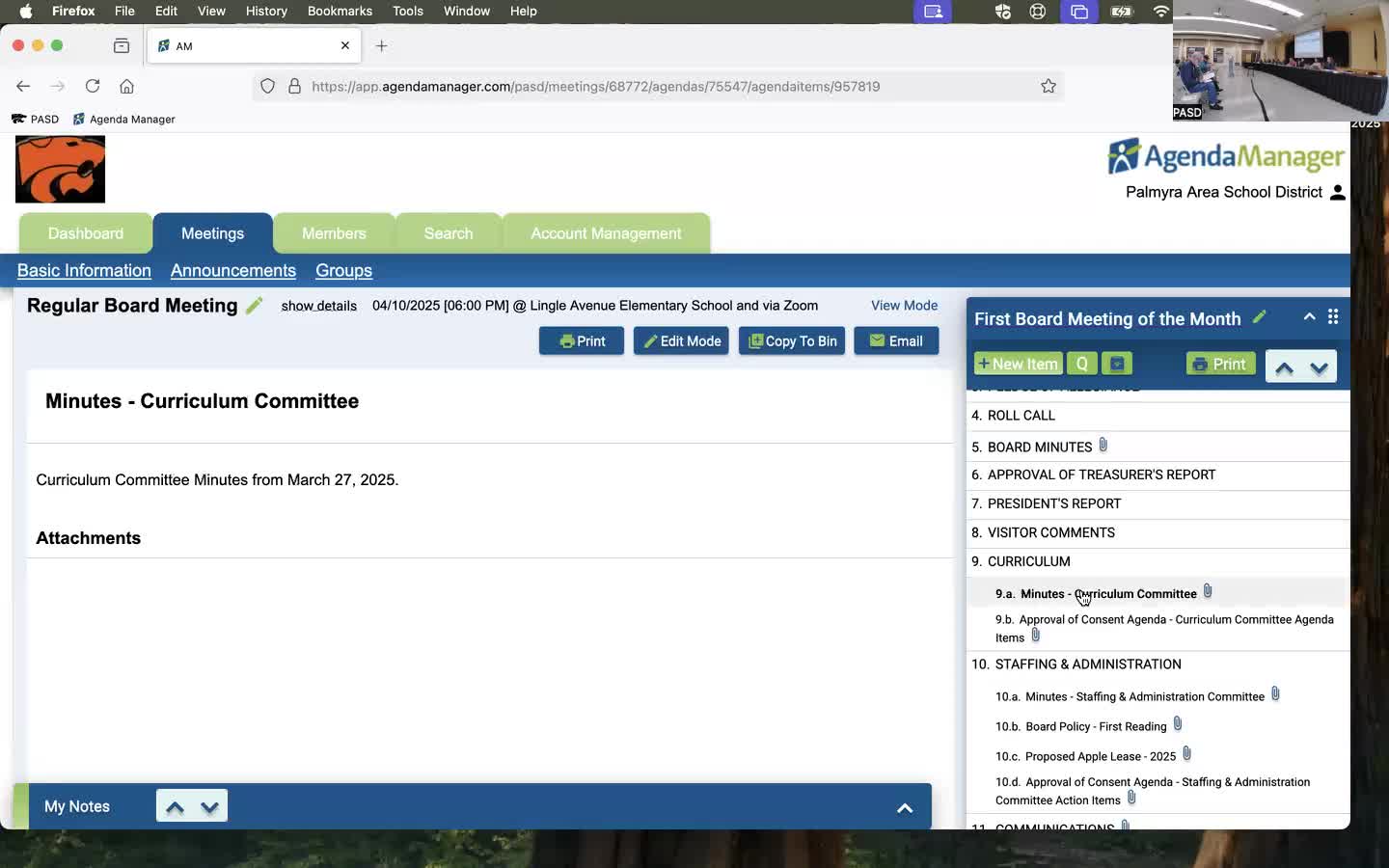Toggle show details for the meeting
This screenshot has height=868, width=1389.
click(319, 306)
